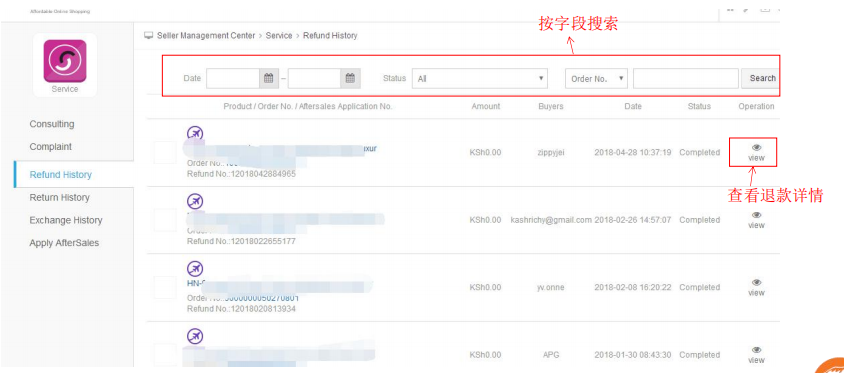Click Service breadcrumb link
The width and height of the screenshot is (844, 373).
click(279, 36)
